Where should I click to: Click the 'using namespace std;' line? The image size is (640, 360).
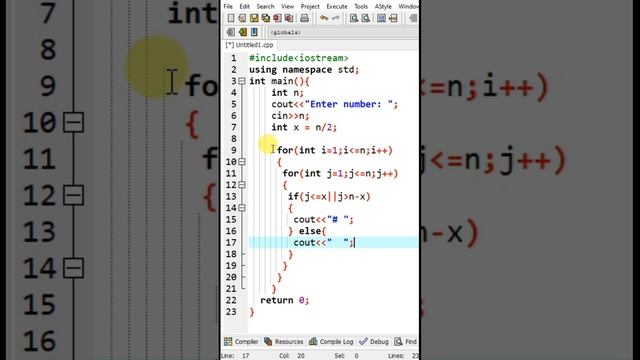tap(304, 70)
